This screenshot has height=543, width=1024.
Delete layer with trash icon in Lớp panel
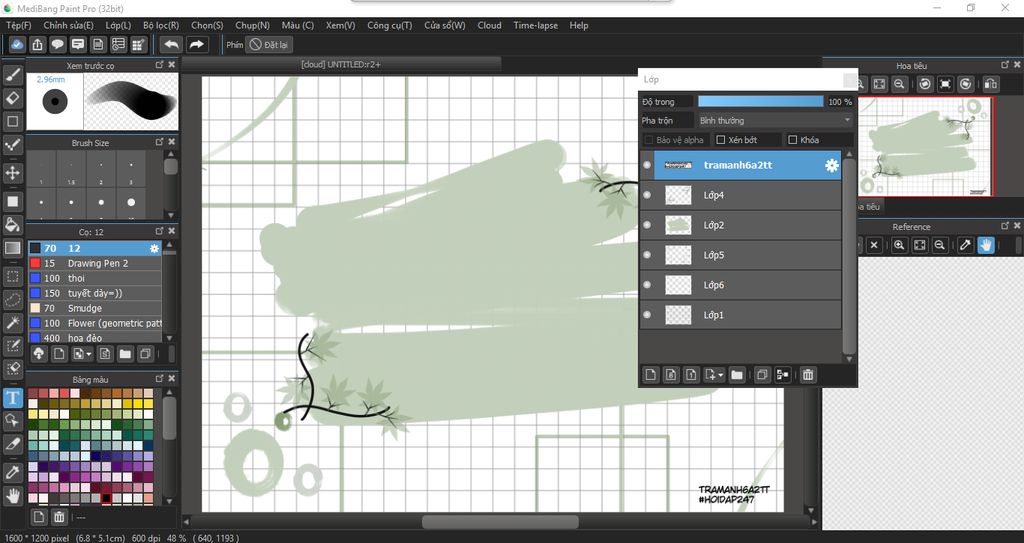(808, 374)
